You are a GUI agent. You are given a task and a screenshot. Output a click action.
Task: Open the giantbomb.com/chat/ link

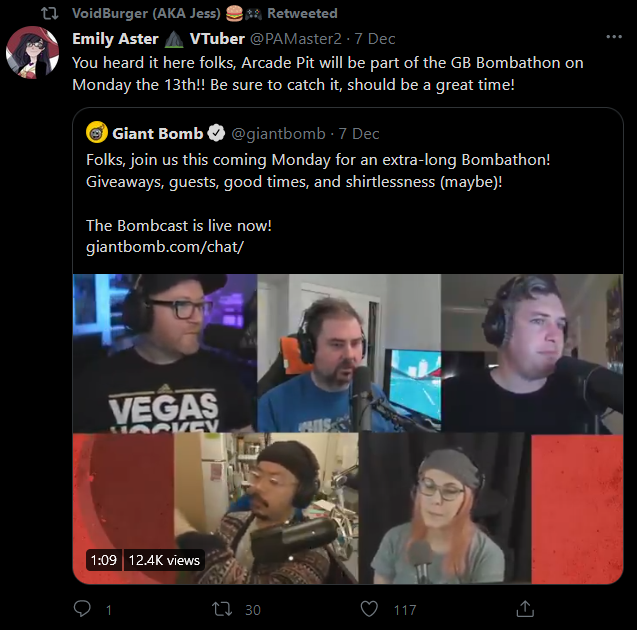165,247
